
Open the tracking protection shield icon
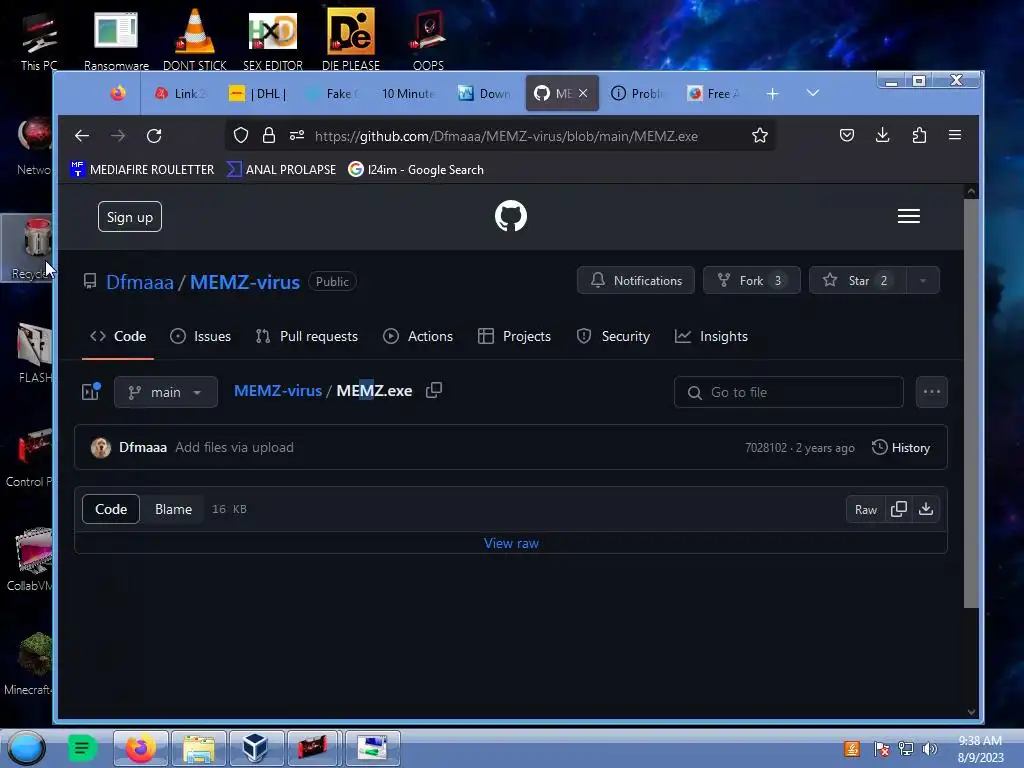[x=241, y=136]
